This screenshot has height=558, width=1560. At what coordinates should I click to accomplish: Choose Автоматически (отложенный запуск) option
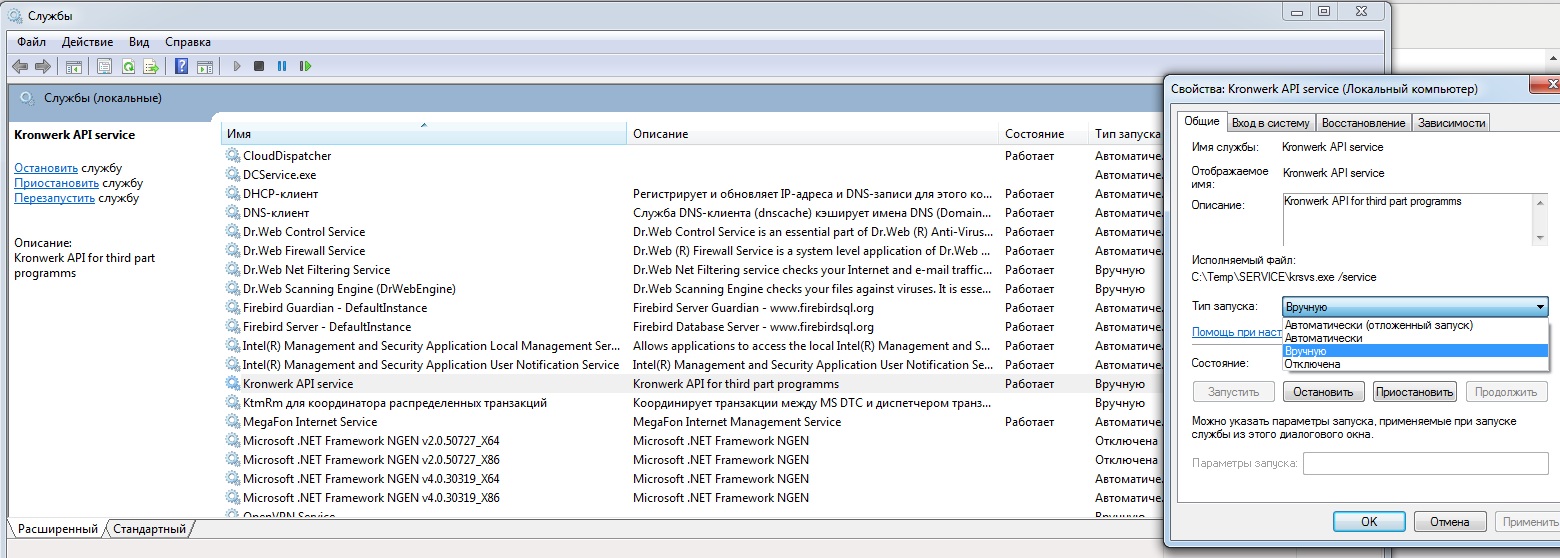tap(1415, 325)
